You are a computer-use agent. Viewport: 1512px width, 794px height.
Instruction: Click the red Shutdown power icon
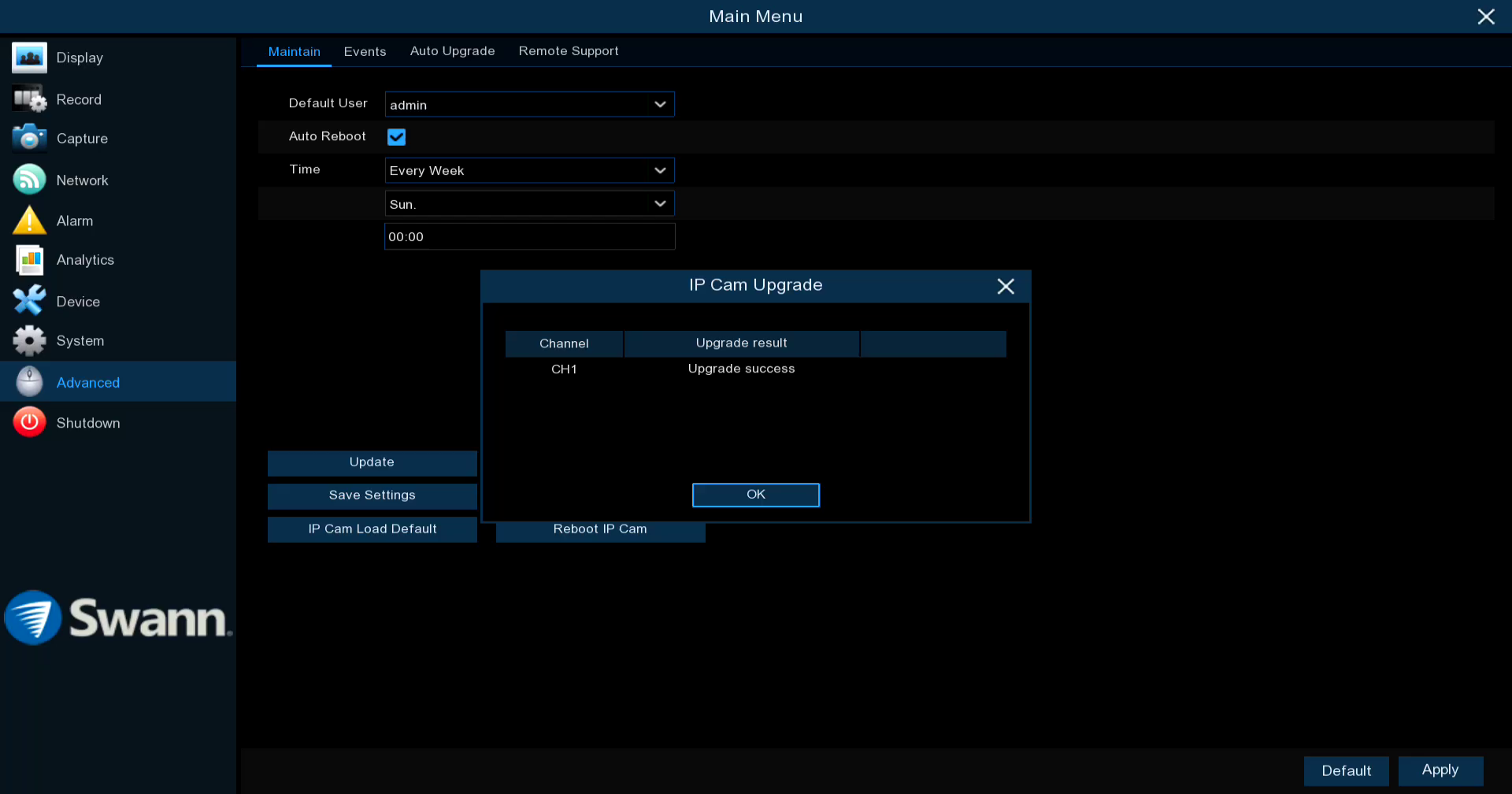(x=29, y=423)
